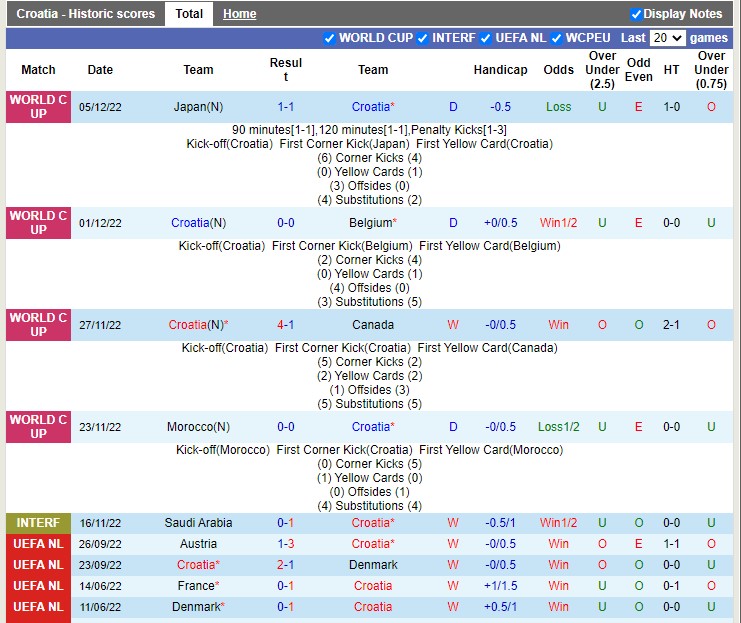Screen dimensions: 741x623
Task: Click handicap -0.5 in Japan row
Action: coord(500,107)
